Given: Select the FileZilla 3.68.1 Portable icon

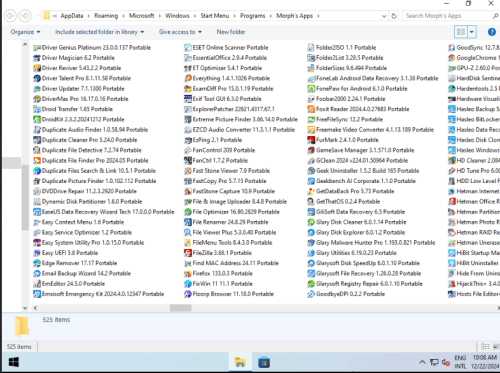Looking at the screenshot, I should point(188,253).
